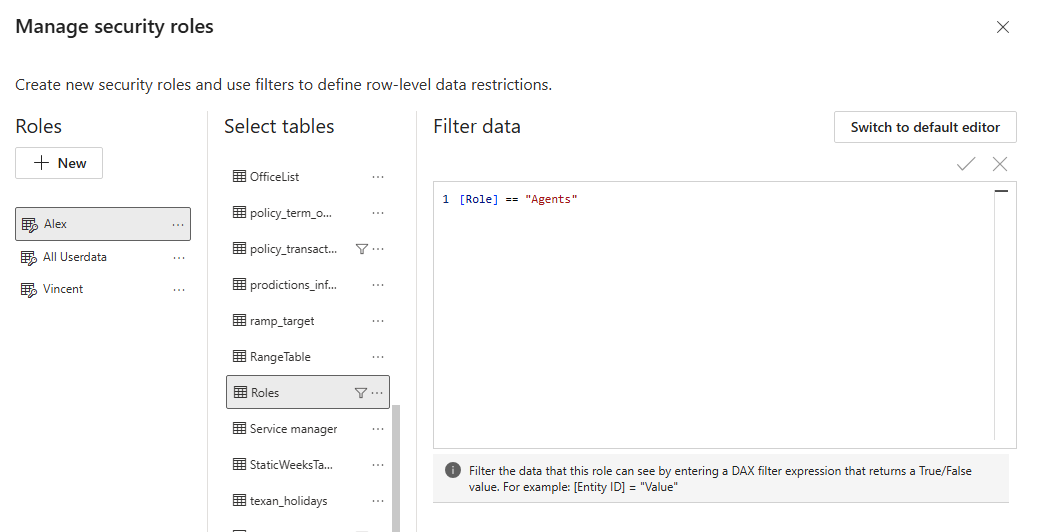The height and width of the screenshot is (532, 1037).
Task: Click the X icon to discard filter changes
Action: coord(1000,164)
